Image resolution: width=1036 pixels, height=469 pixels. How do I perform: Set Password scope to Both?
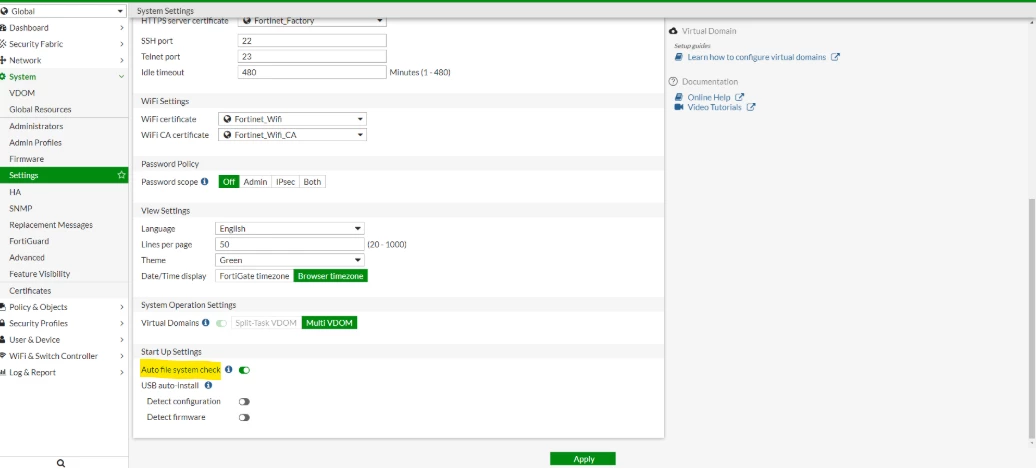click(313, 182)
